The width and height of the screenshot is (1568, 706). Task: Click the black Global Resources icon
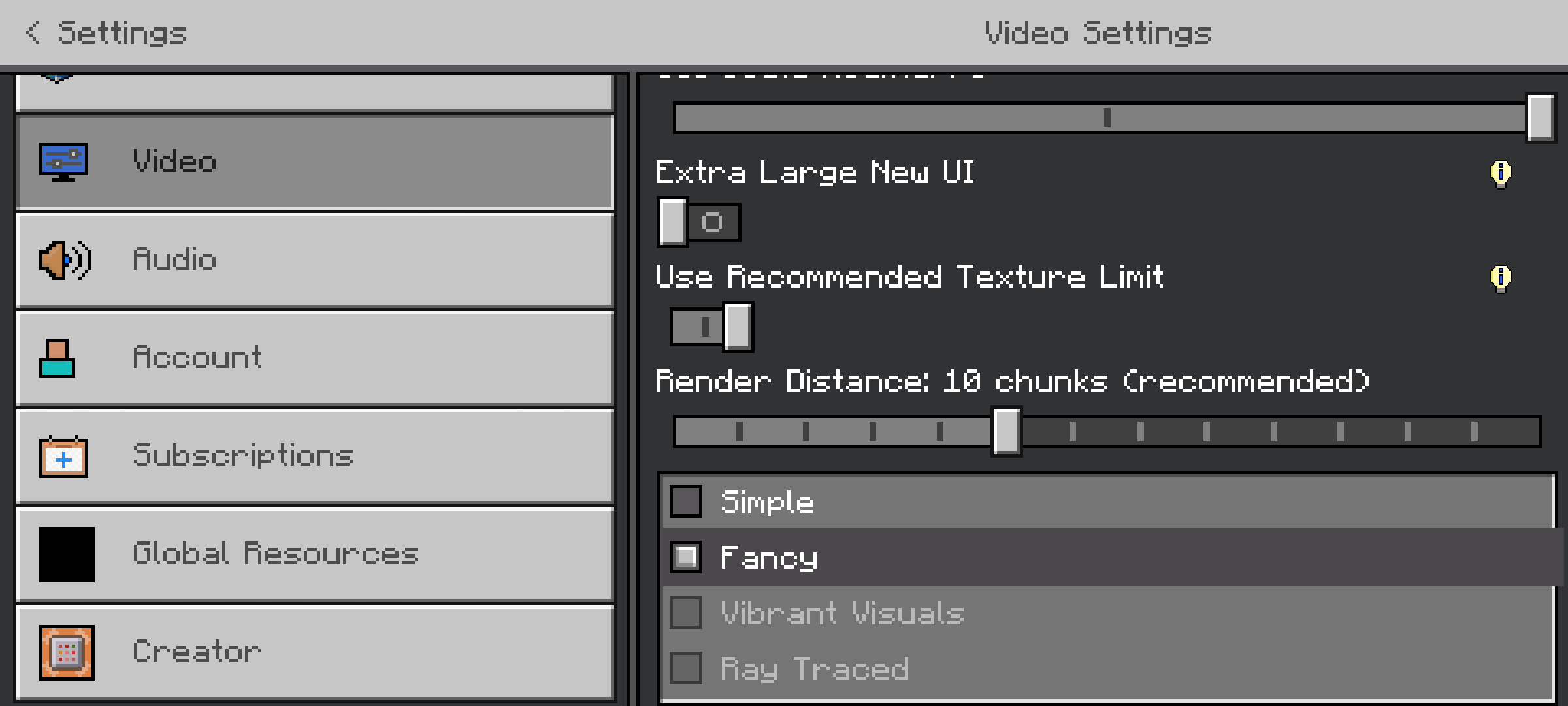67,554
